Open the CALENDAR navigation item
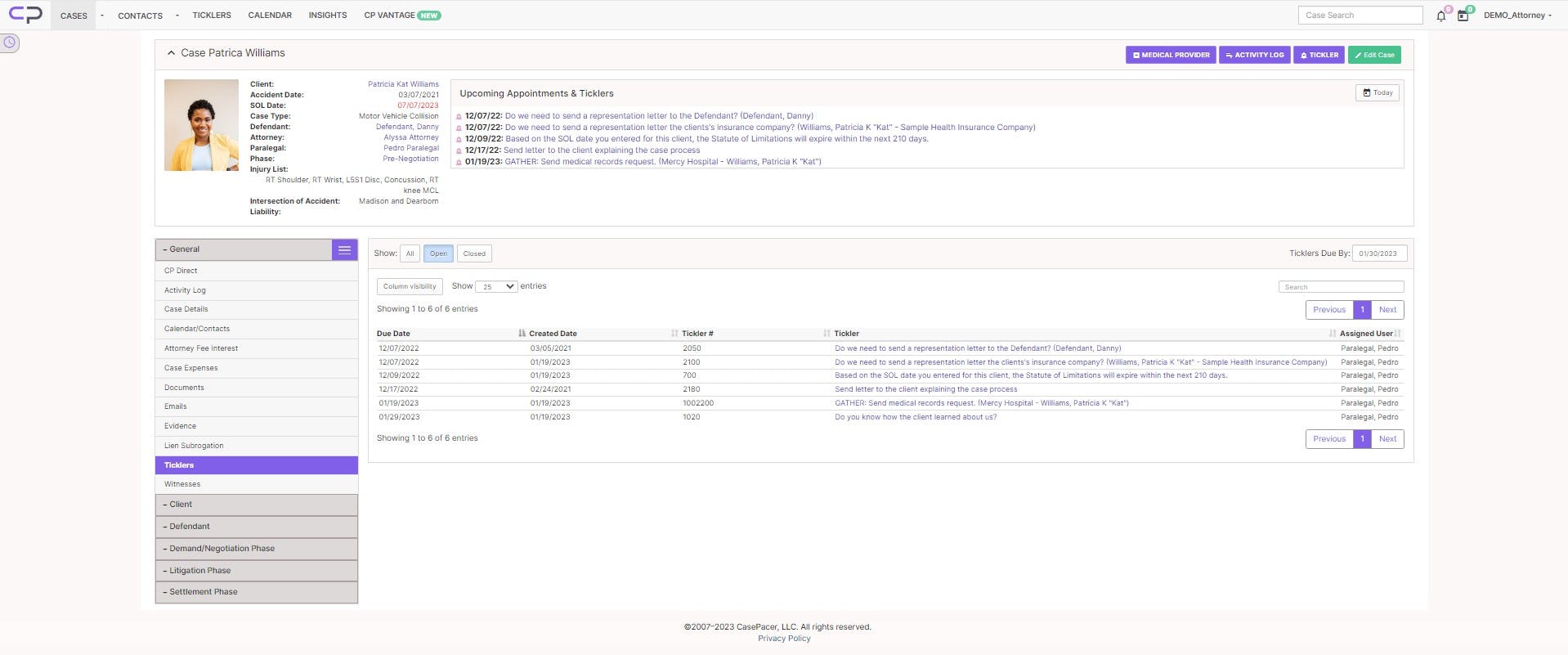The width and height of the screenshot is (1568, 655). pyautogui.click(x=270, y=16)
